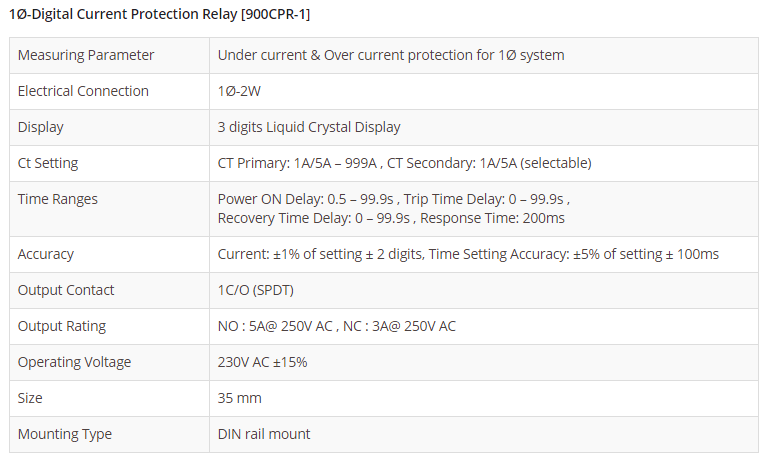The width and height of the screenshot is (769, 459).
Task: Click the CT Primary and Secondary value
Action: click(x=404, y=163)
